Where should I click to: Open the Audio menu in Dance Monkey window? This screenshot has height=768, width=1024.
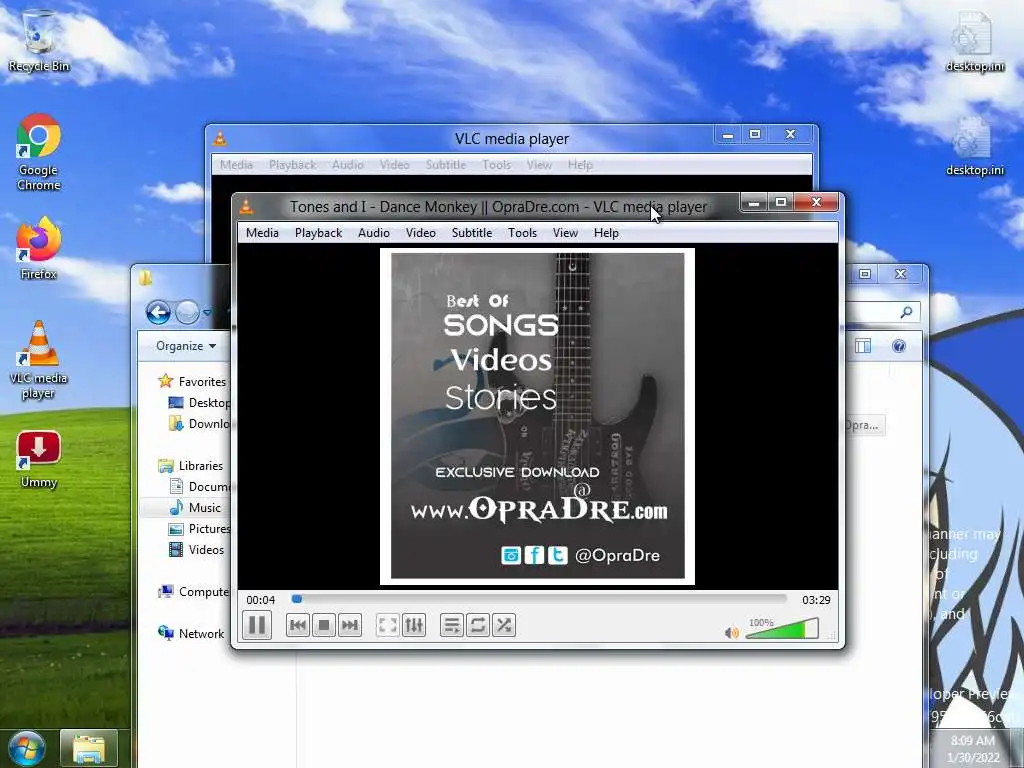tap(374, 232)
